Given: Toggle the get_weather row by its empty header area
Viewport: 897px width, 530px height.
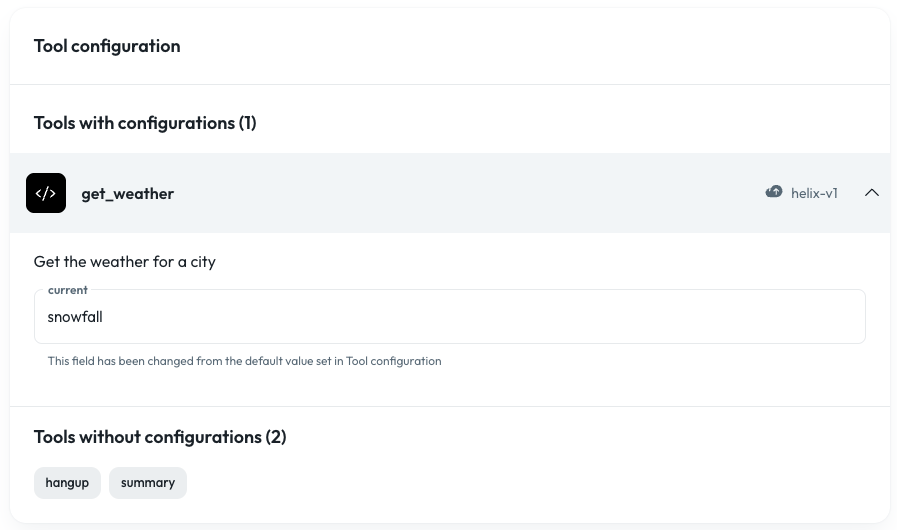Looking at the screenshot, I should [469, 193].
